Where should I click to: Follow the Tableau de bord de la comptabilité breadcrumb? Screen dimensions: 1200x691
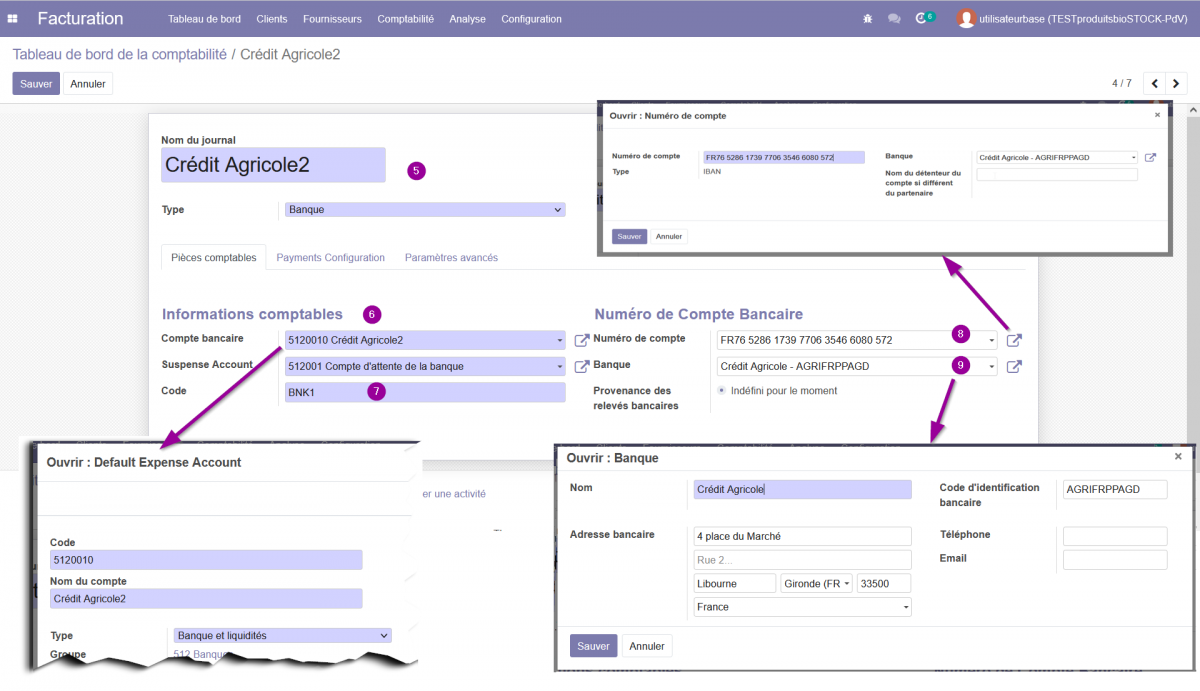pos(120,54)
